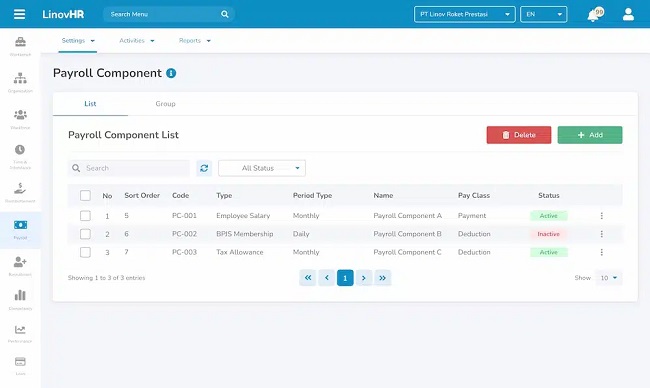Open Loan in the sidebar

point(20,366)
